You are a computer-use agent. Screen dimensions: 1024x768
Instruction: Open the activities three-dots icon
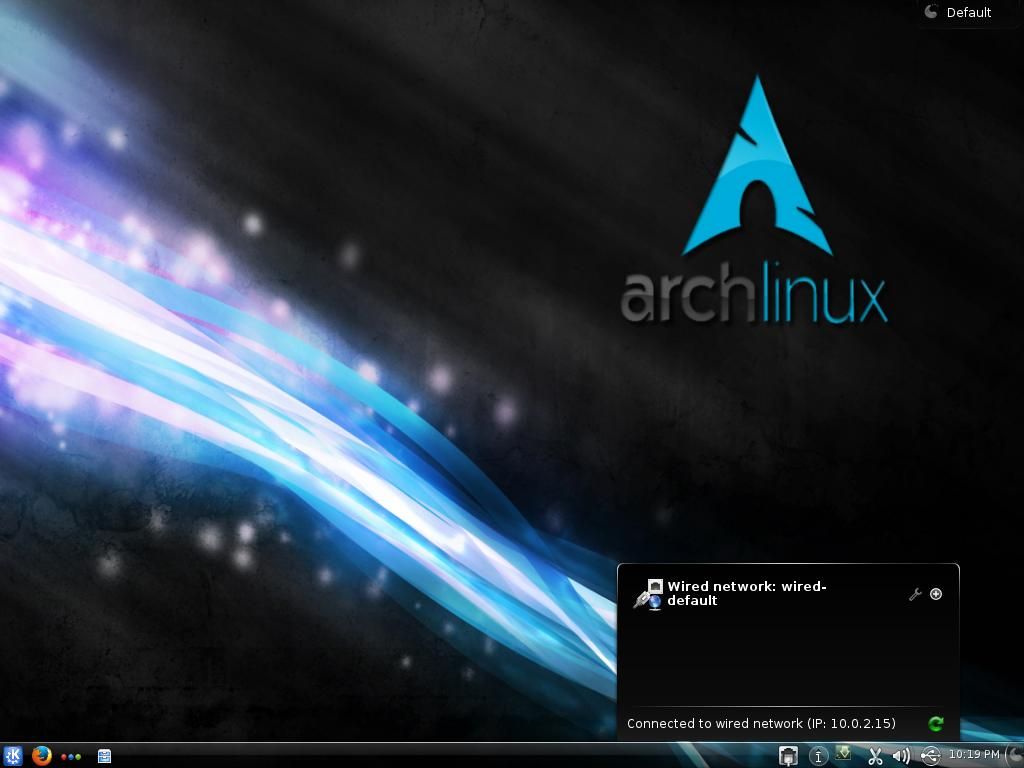71,757
